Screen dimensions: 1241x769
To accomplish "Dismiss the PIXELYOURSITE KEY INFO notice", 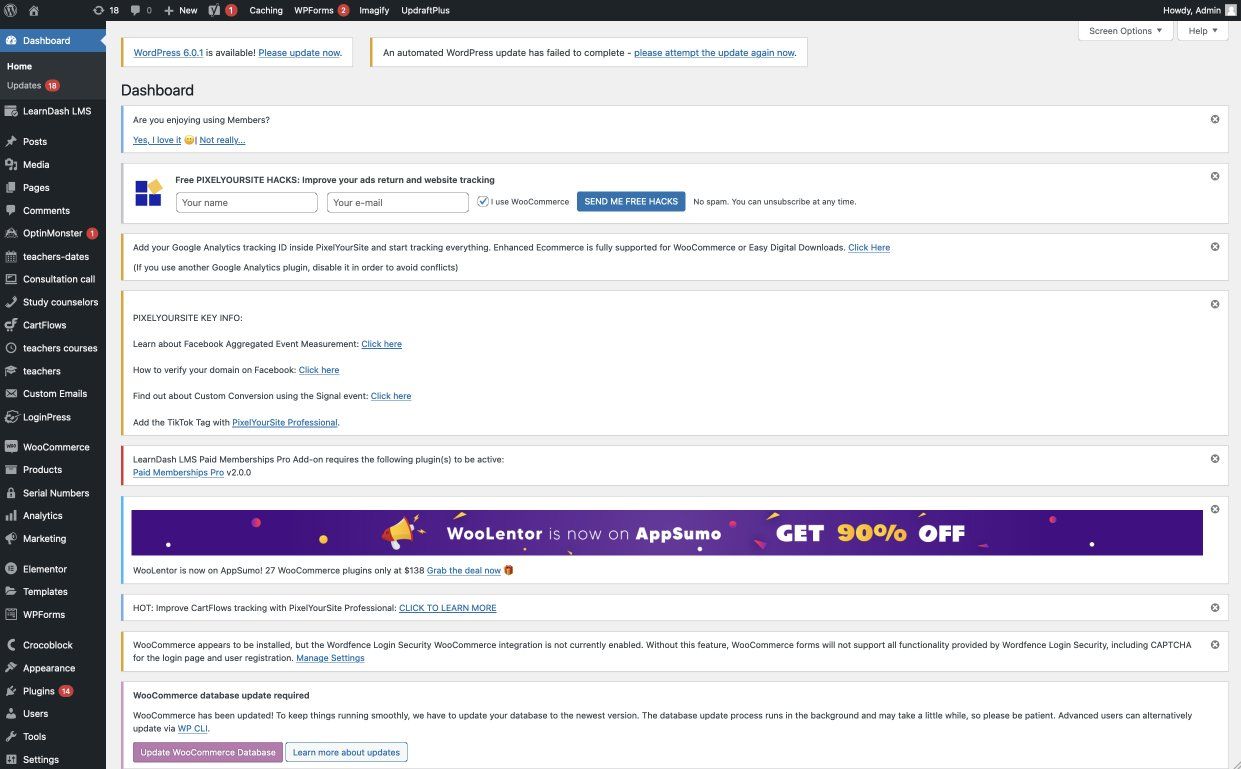I will (x=1215, y=304).
